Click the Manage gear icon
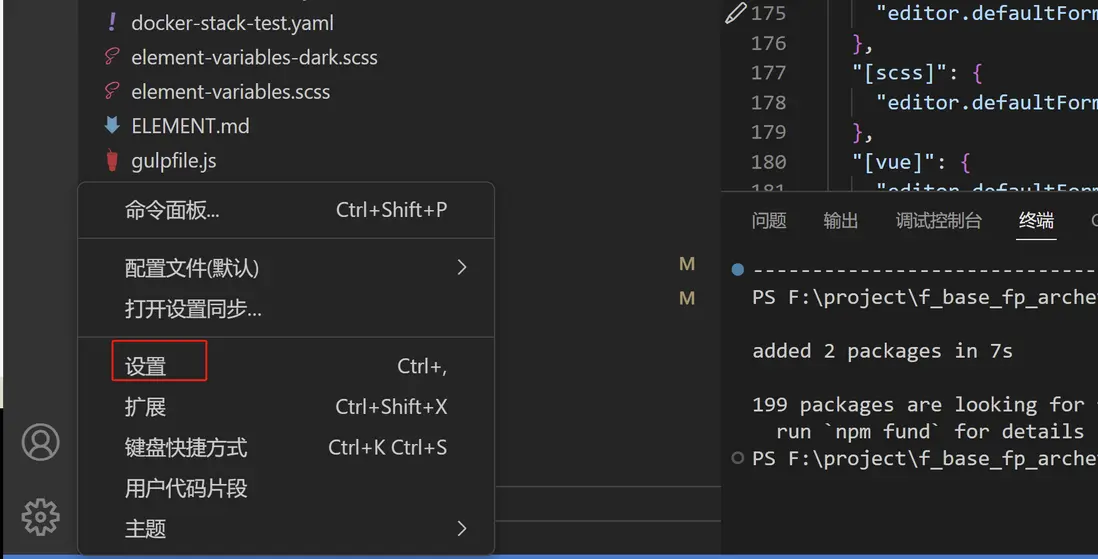This screenshot has height=559, width=1098. tap(40, 516)
